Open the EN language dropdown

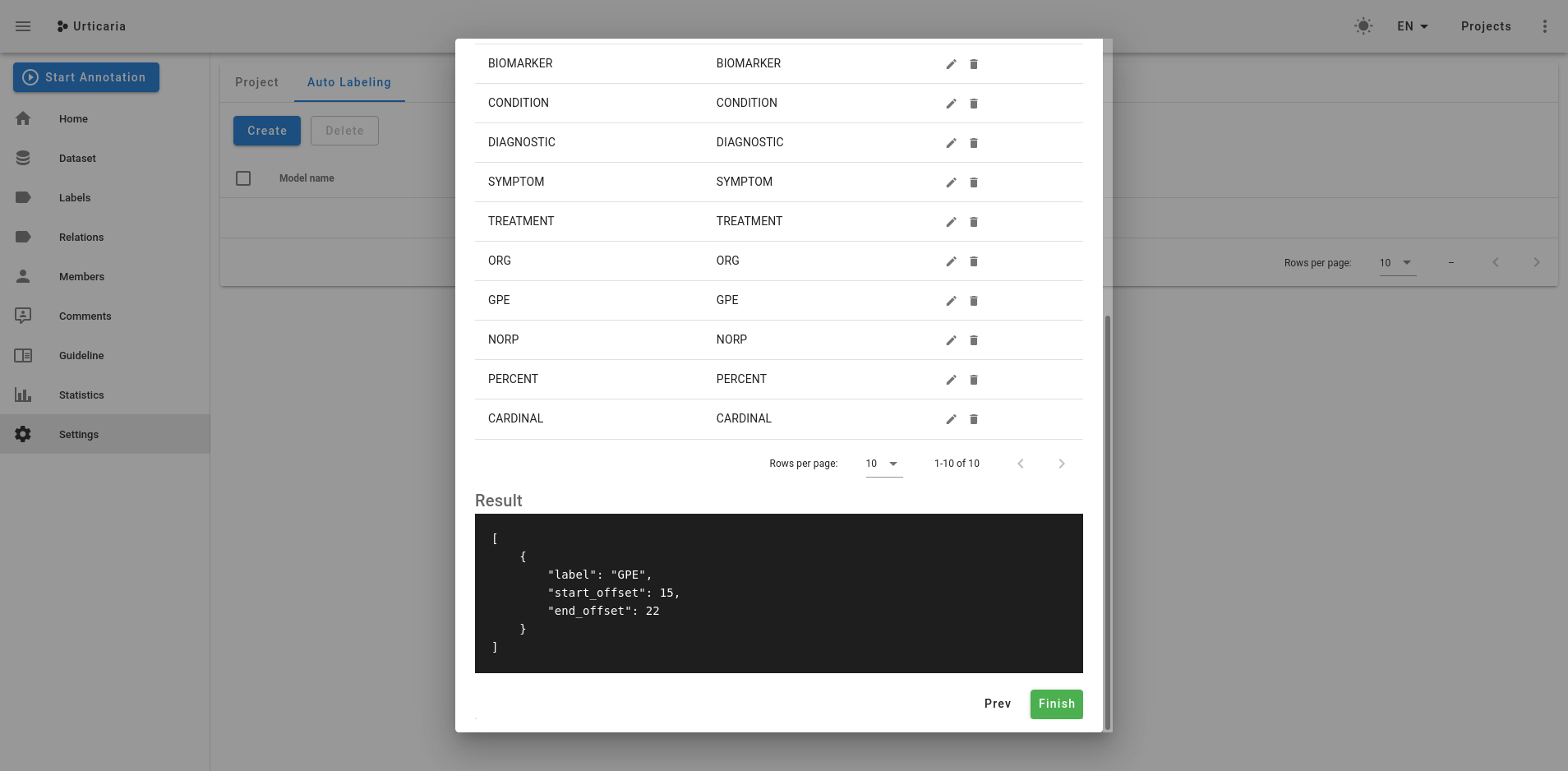tap(1413, 26)
